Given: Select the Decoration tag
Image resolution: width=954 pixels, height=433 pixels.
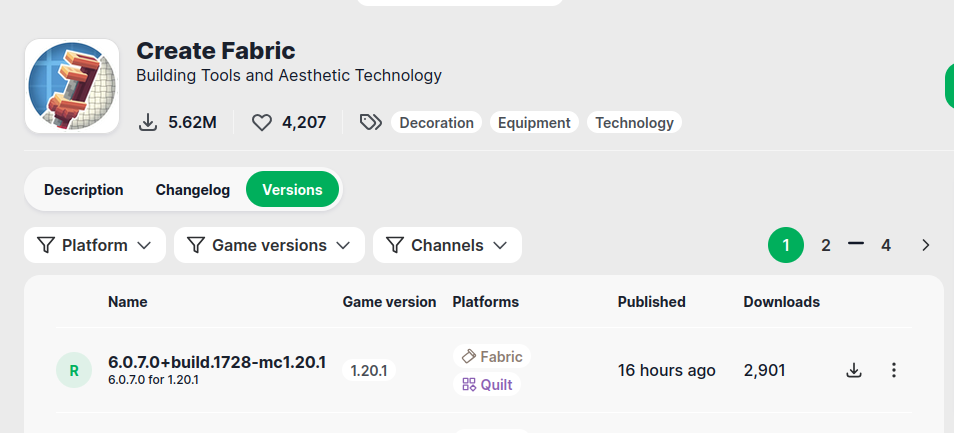Looking at the screenshot, I should 436,123.
